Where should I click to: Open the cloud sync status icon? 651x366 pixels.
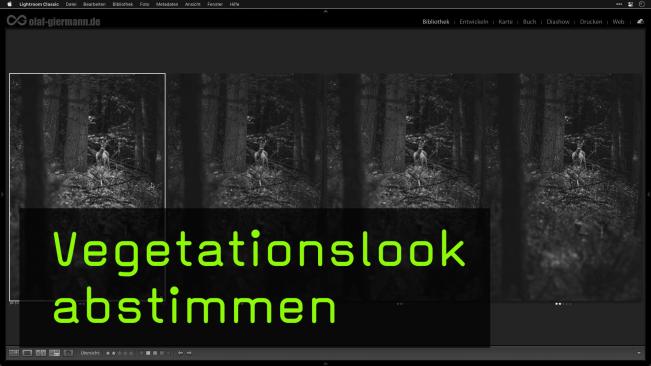640,21
